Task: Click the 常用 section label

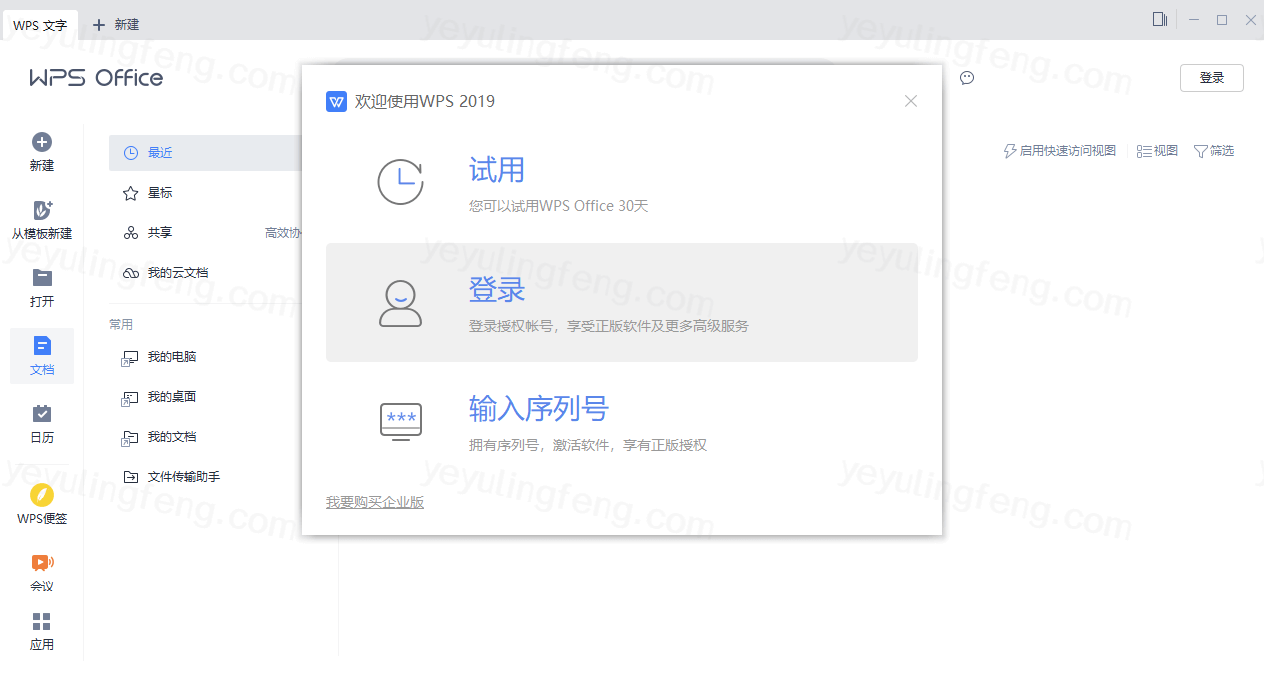Action: coord(121,325)
